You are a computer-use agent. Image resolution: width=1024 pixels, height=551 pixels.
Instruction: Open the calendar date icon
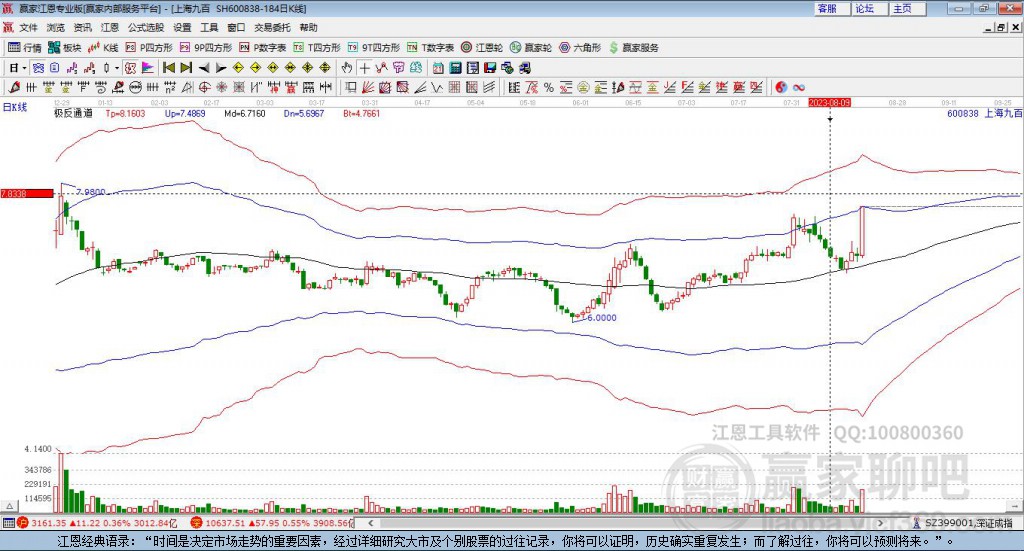point(438,68)
